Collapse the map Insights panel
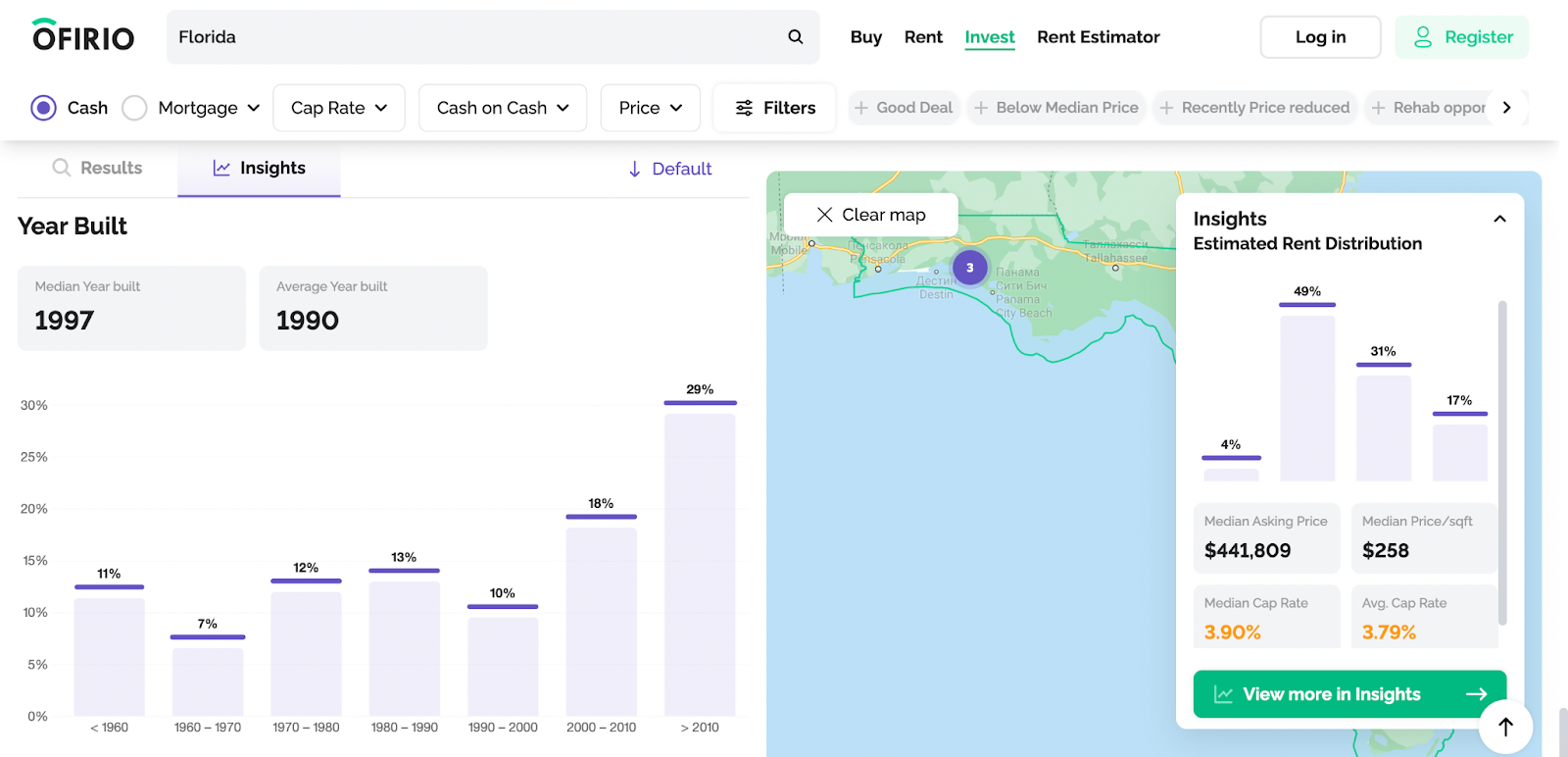 [1499, 219]
